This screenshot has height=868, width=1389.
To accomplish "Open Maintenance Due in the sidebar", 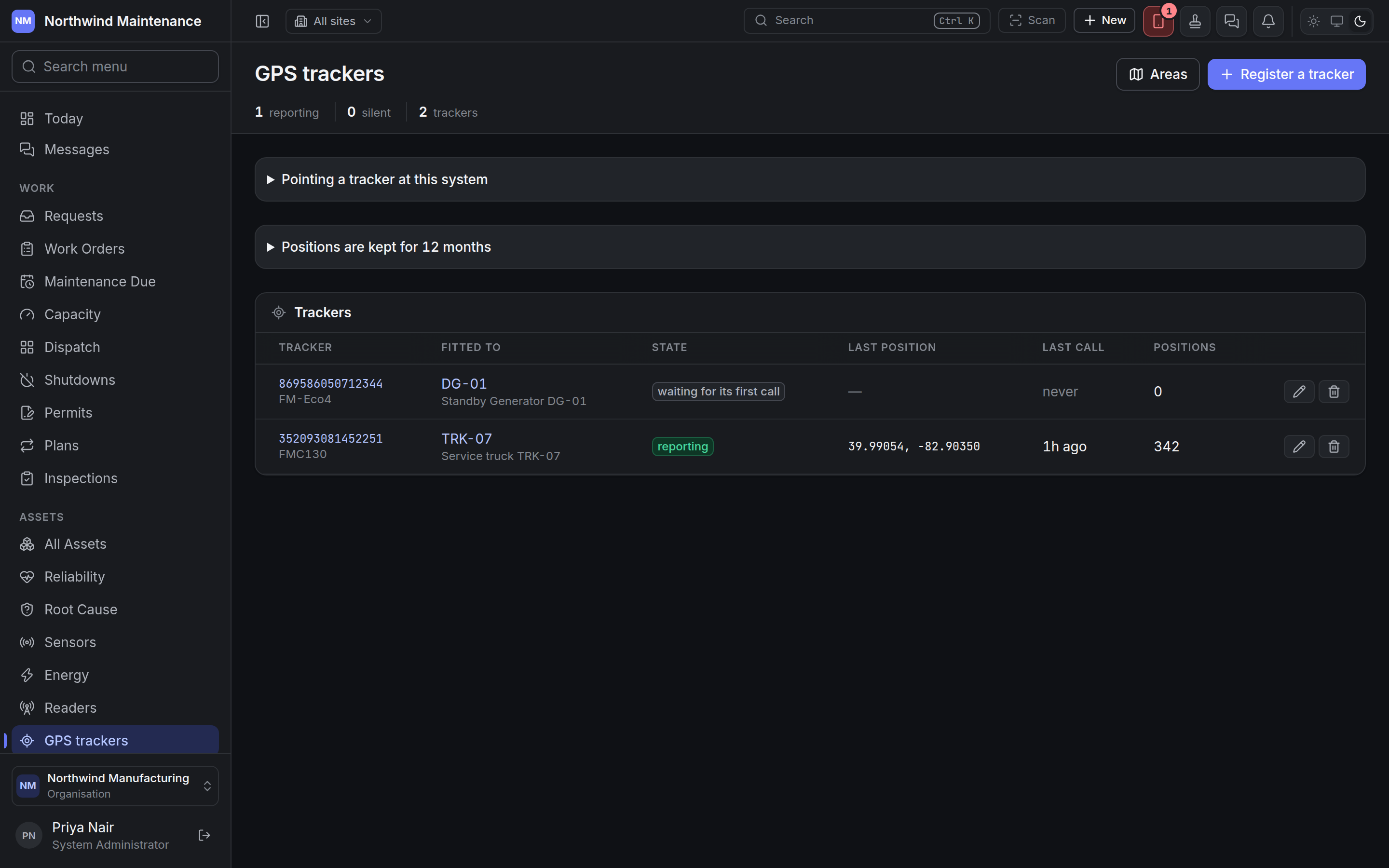I will tap(115, 282).
